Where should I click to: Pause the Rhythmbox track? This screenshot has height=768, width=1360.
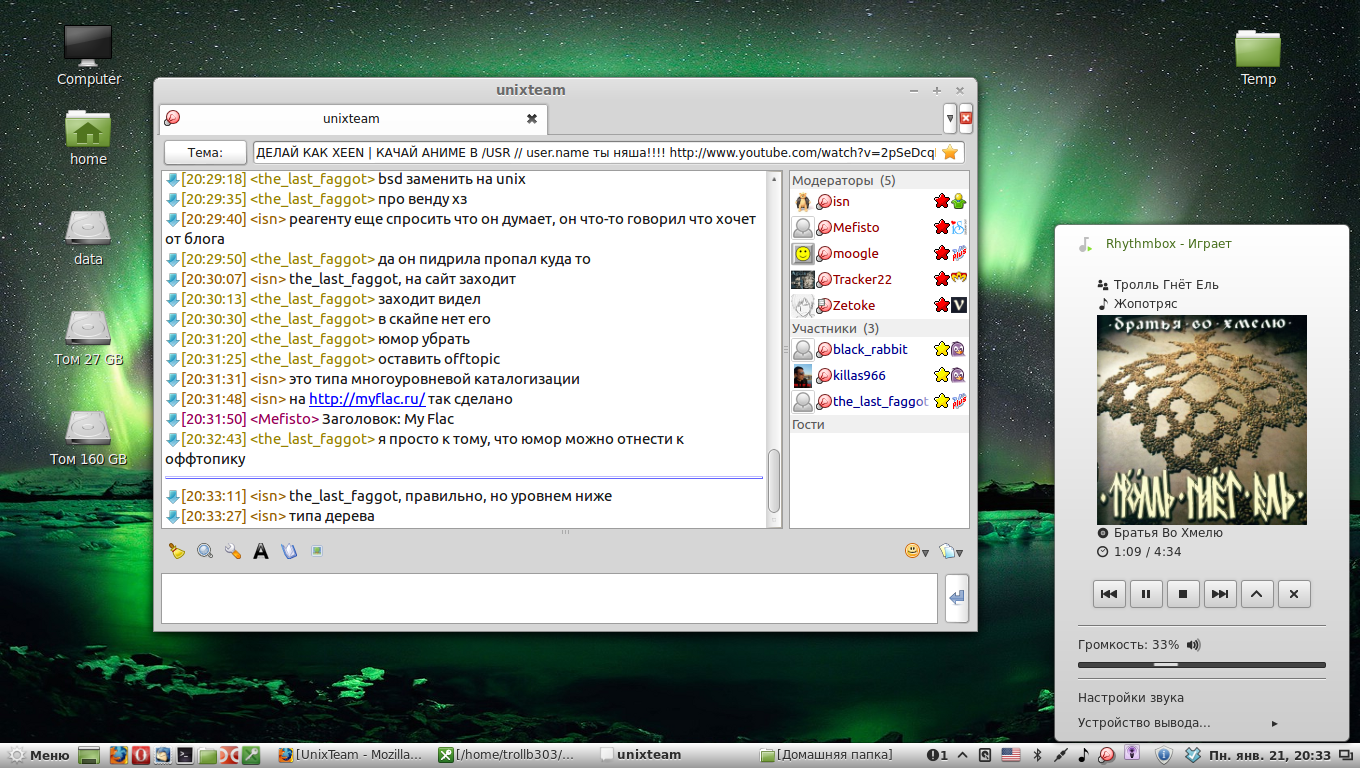(x=1146, y=594)
